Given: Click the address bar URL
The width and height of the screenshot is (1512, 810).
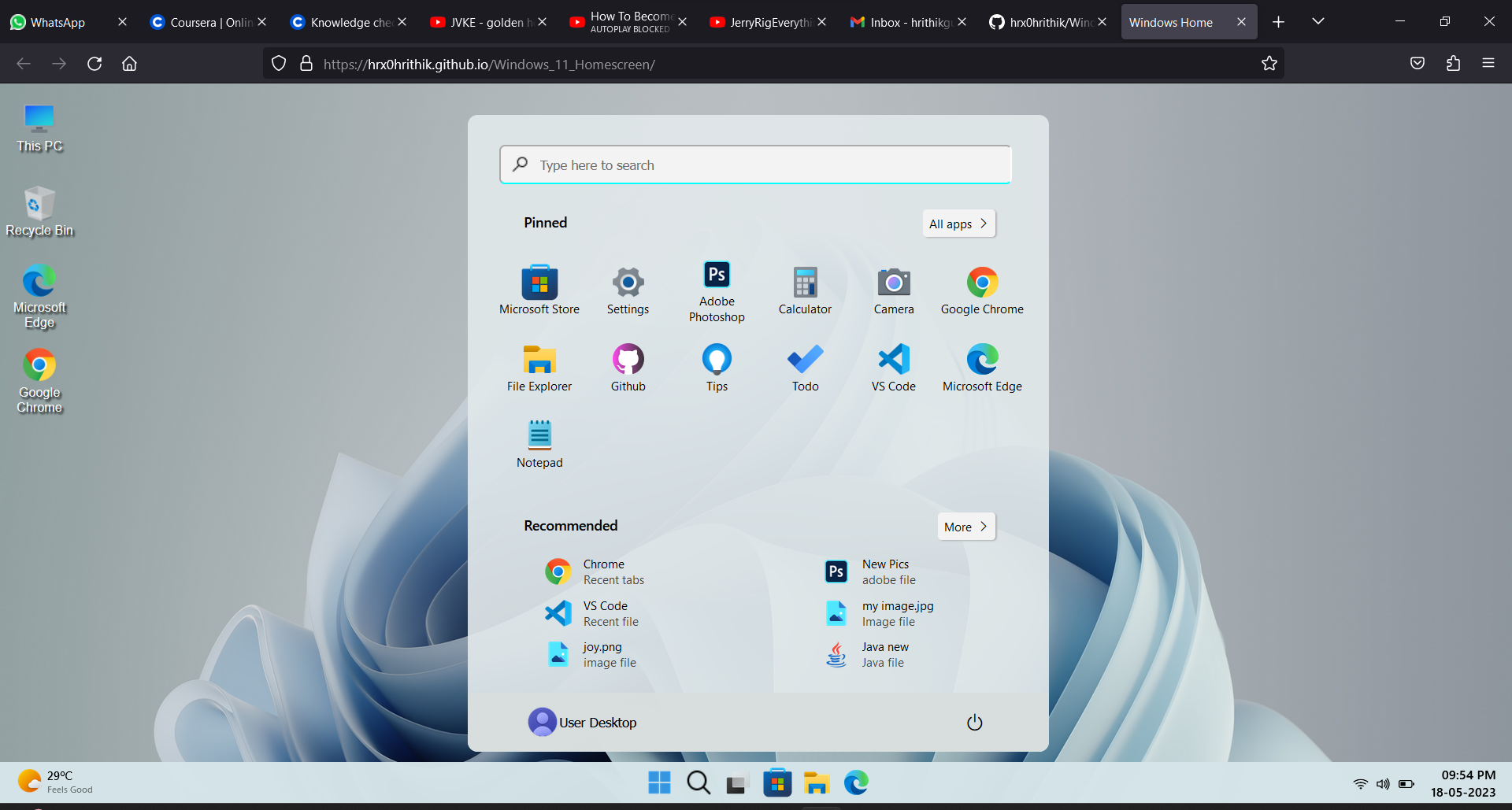Looking at the screenshot, I should [489, 65].
